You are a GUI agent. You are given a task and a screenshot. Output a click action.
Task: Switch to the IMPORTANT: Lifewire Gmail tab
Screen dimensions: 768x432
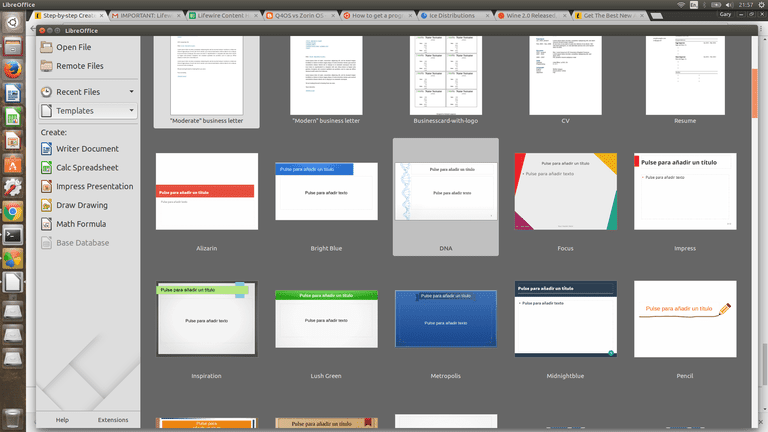(x=146, y=16)
